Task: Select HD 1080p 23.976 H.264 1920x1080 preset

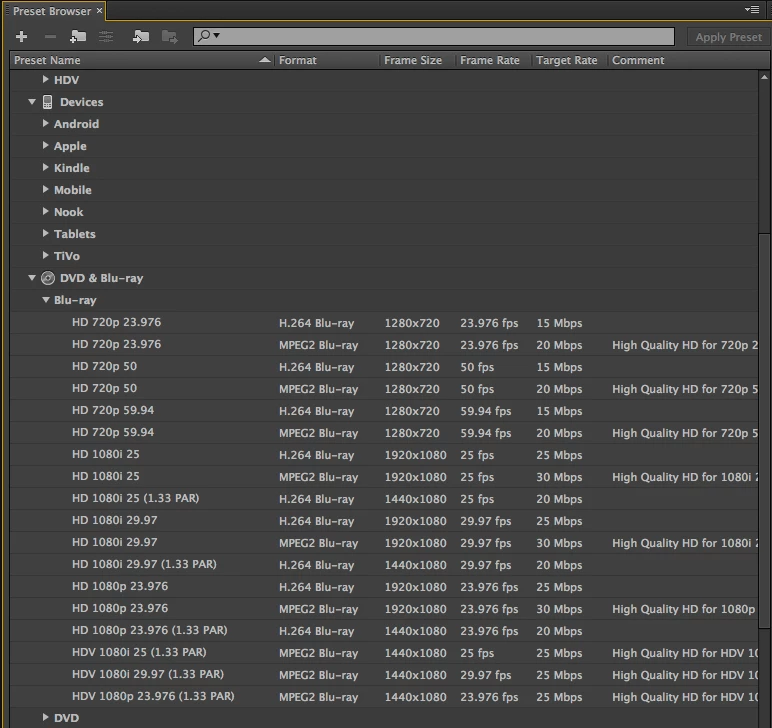Action: point(384,586)
